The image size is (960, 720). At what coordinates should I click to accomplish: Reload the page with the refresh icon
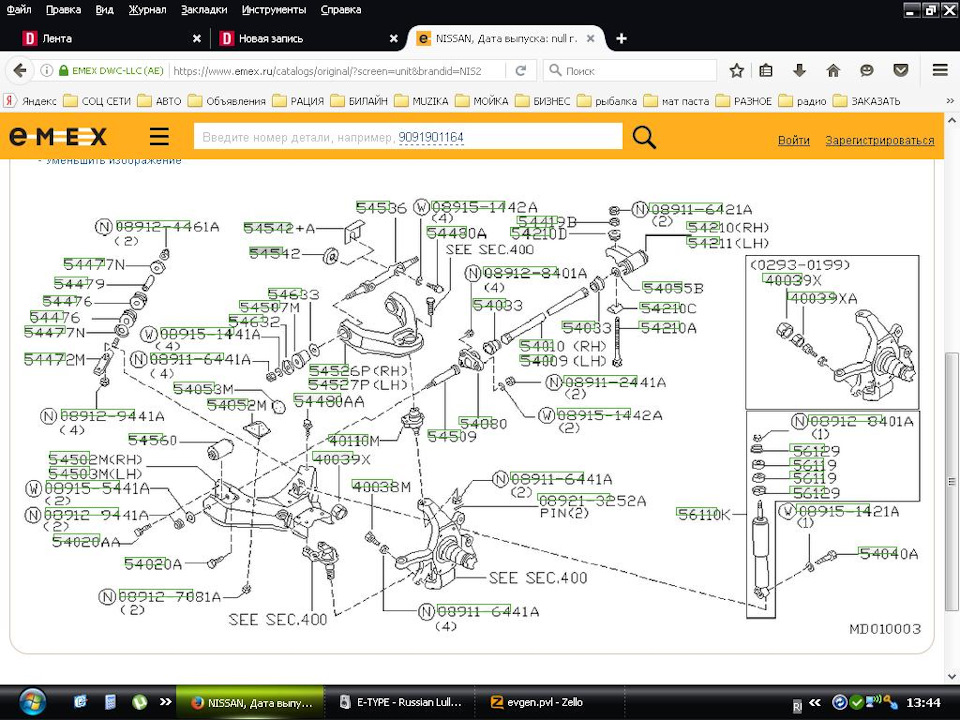coord(521,70)
